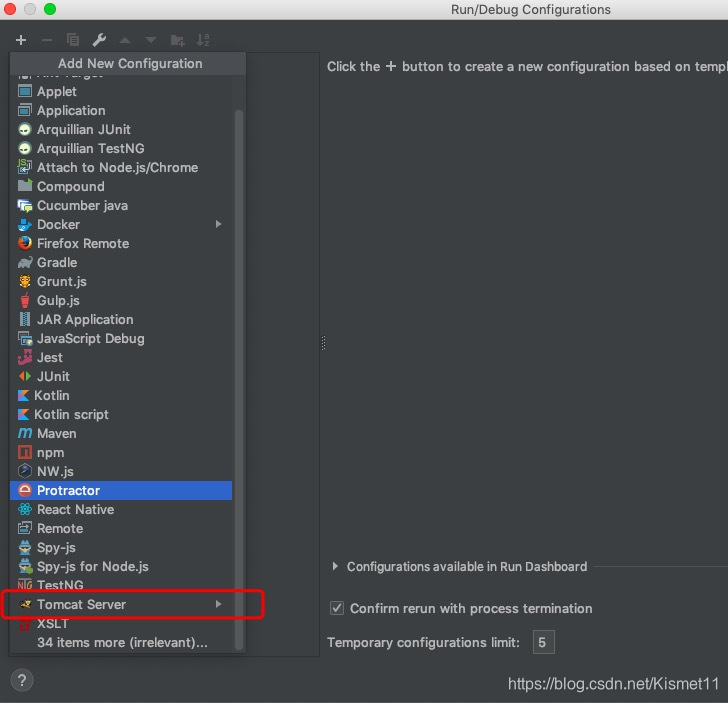Click the Docker whale icon
728x703 pixels.
coord(25,225)
